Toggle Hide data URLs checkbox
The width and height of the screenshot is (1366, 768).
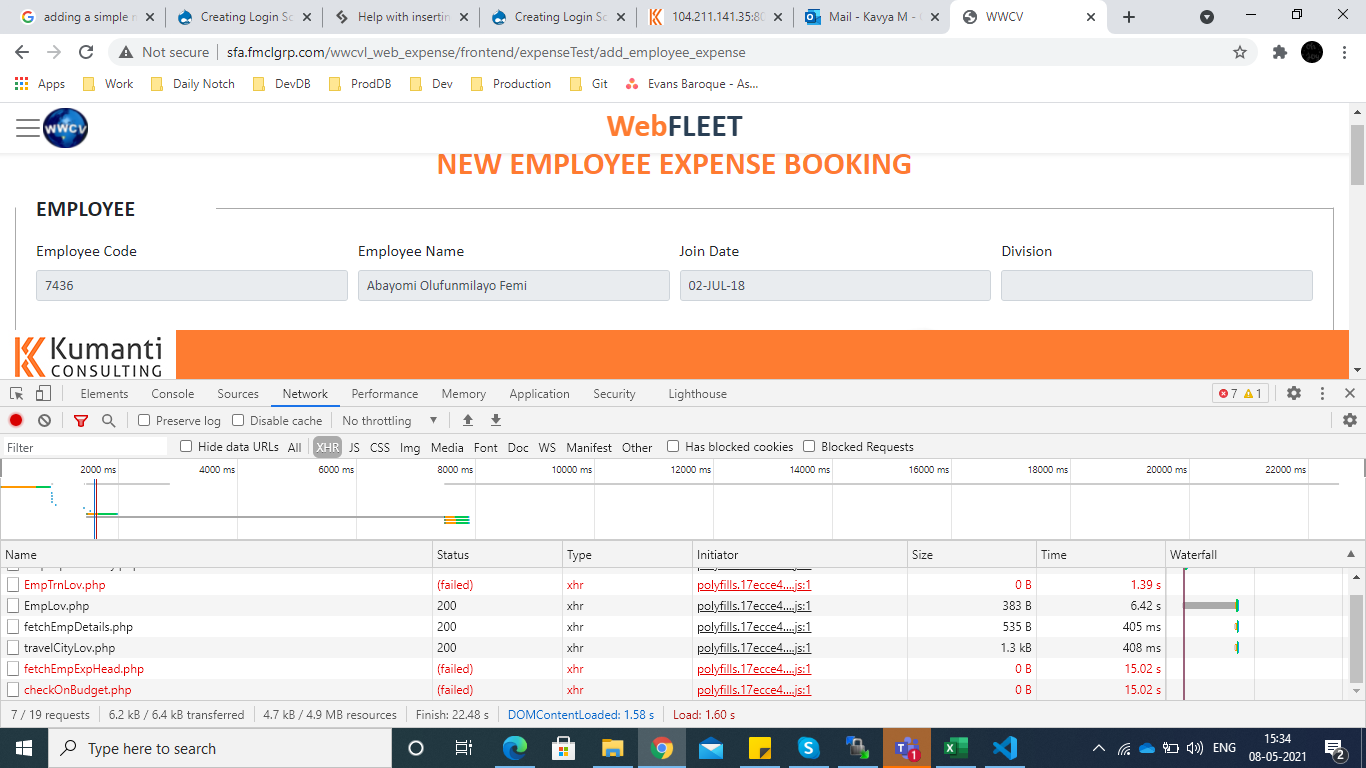coord(186,446)
